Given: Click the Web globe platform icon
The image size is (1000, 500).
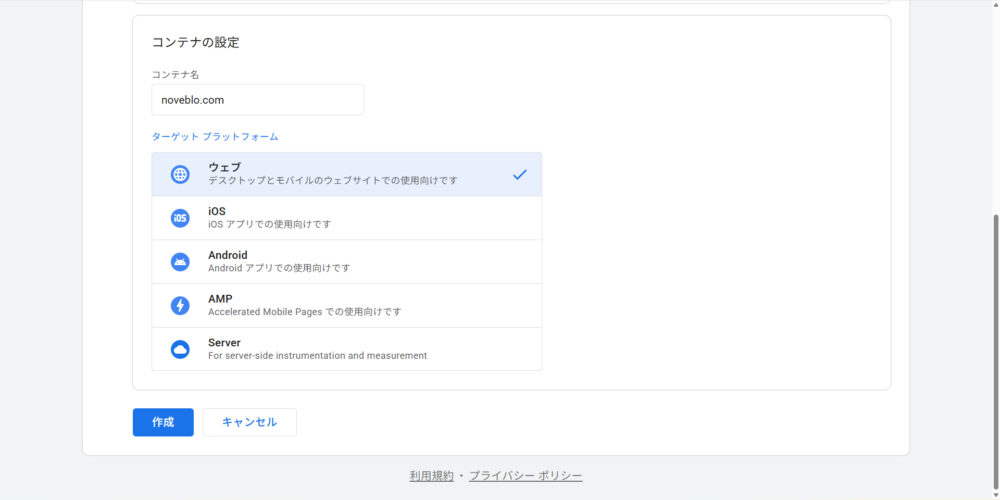Looking at the screenshot, I should coord(180,174).
